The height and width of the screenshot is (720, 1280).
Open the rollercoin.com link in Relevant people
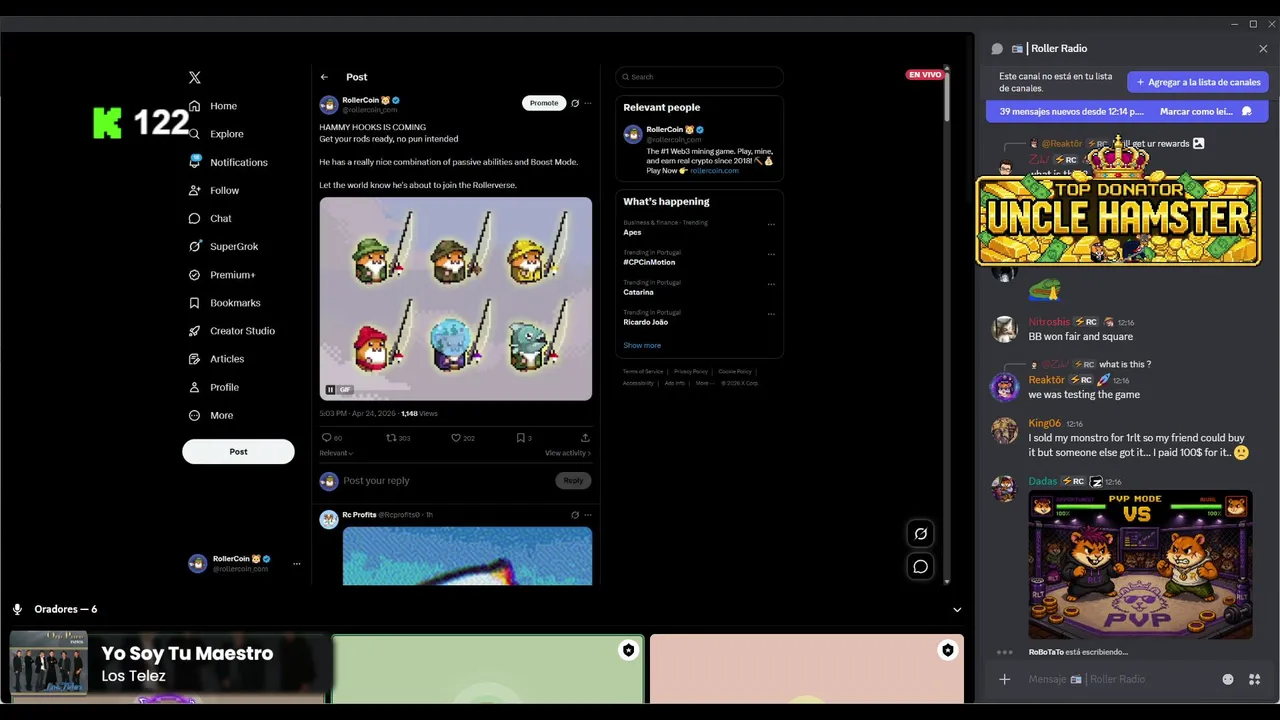[714, 171]
